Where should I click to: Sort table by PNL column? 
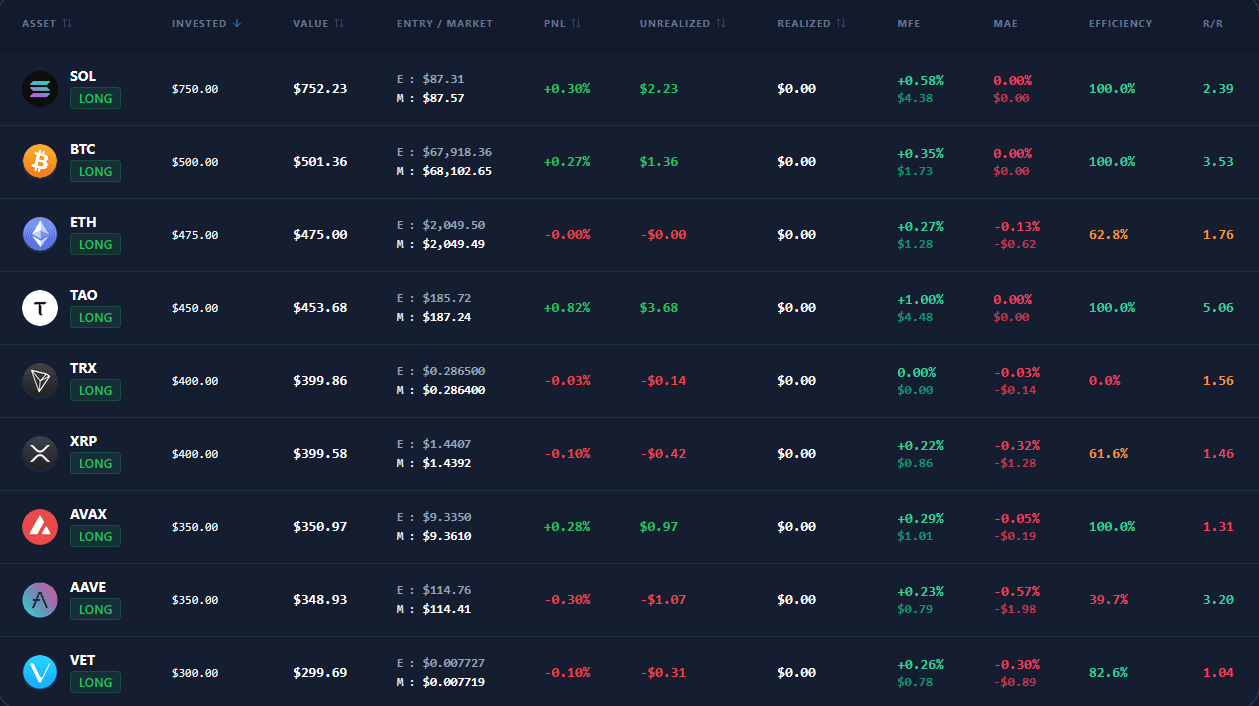(x=561, y=23)
